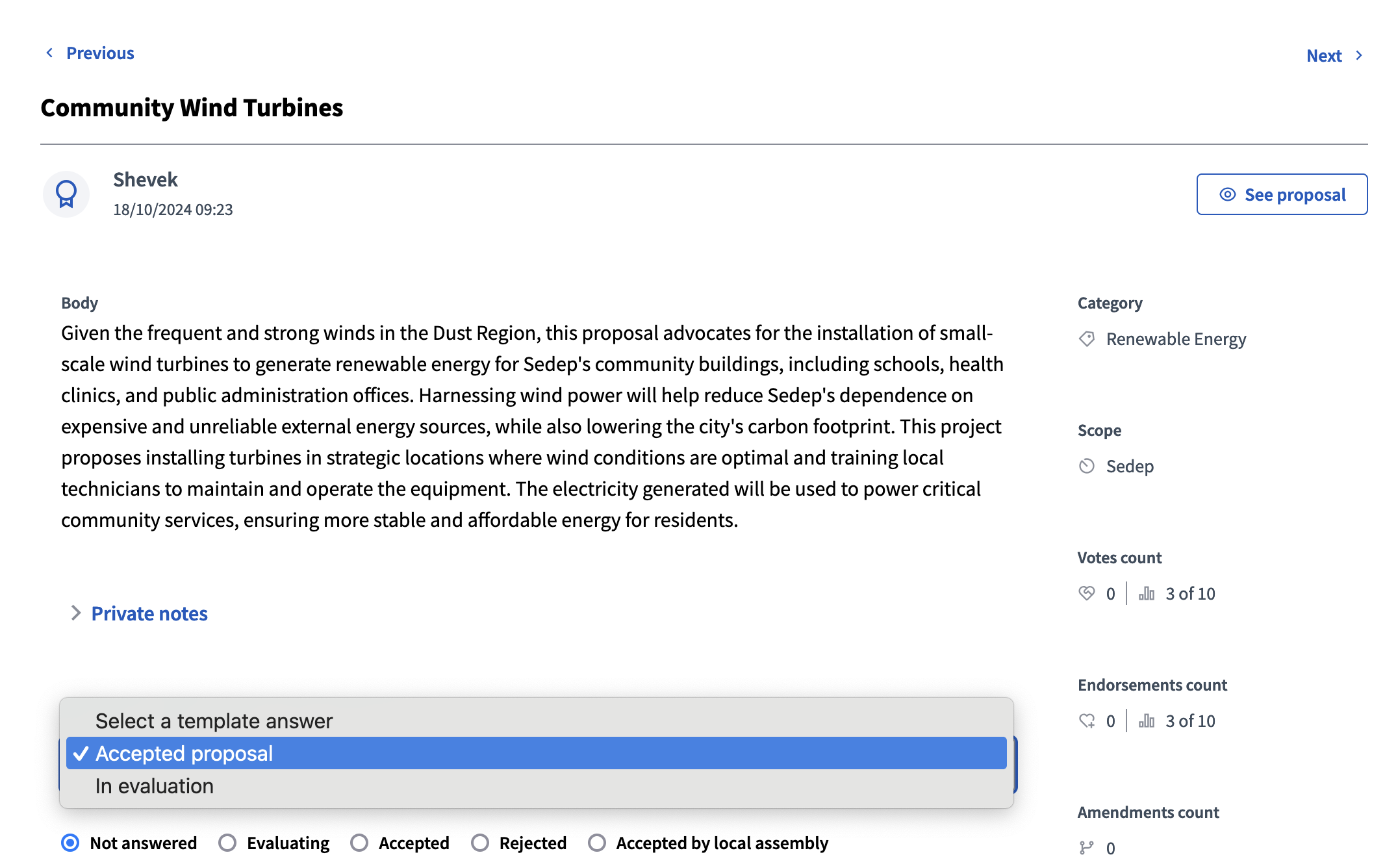1398x868 pixels.
Task: Click the amendments count branch icon
Action: (x=1087, y=848)
